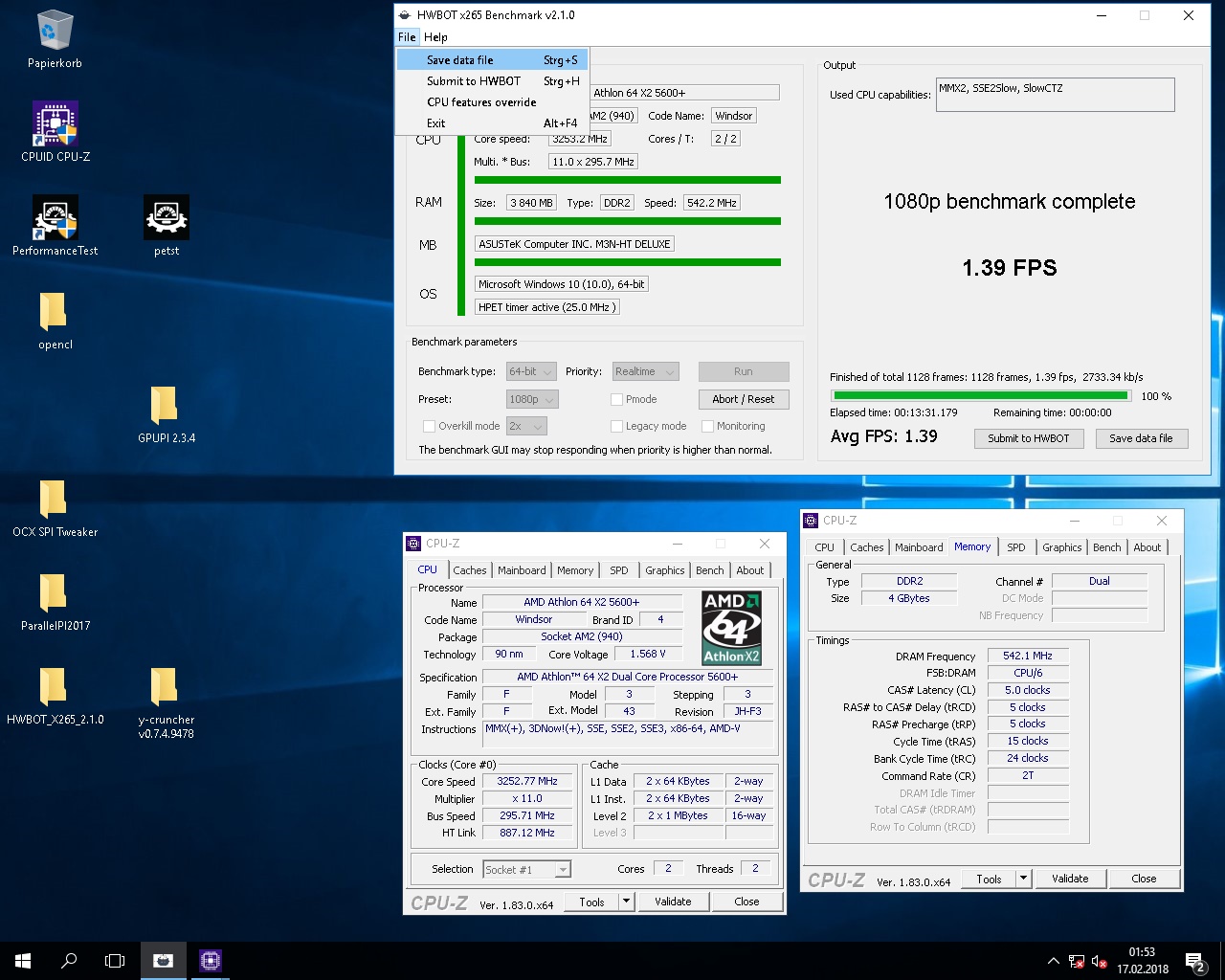Click the Submit to HWBOT button
1225x980 pixels.
pyautogui.click(x=1029, y=438)
